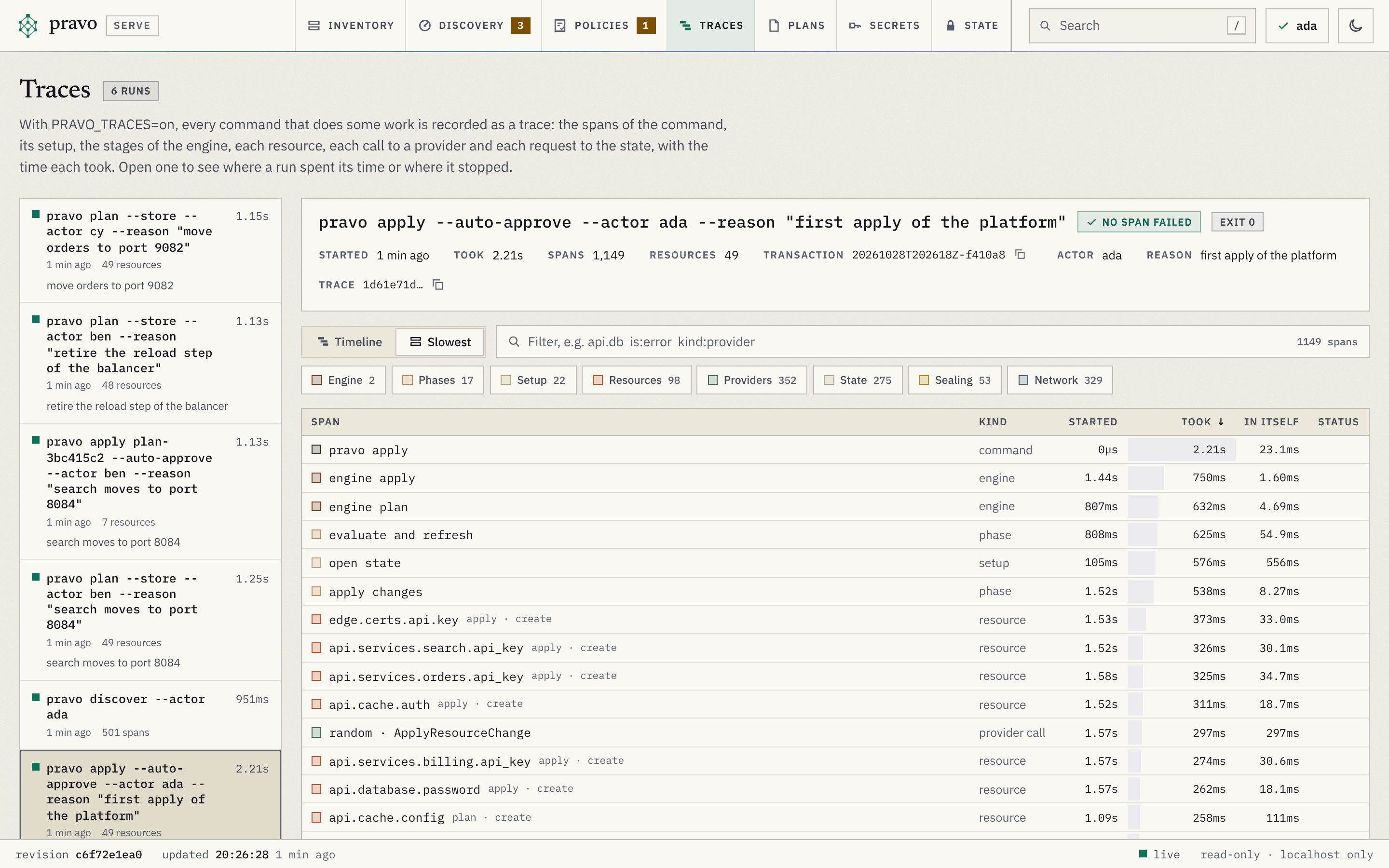
Task: Switch to the Timeline view tab
Action: point(350,342)
